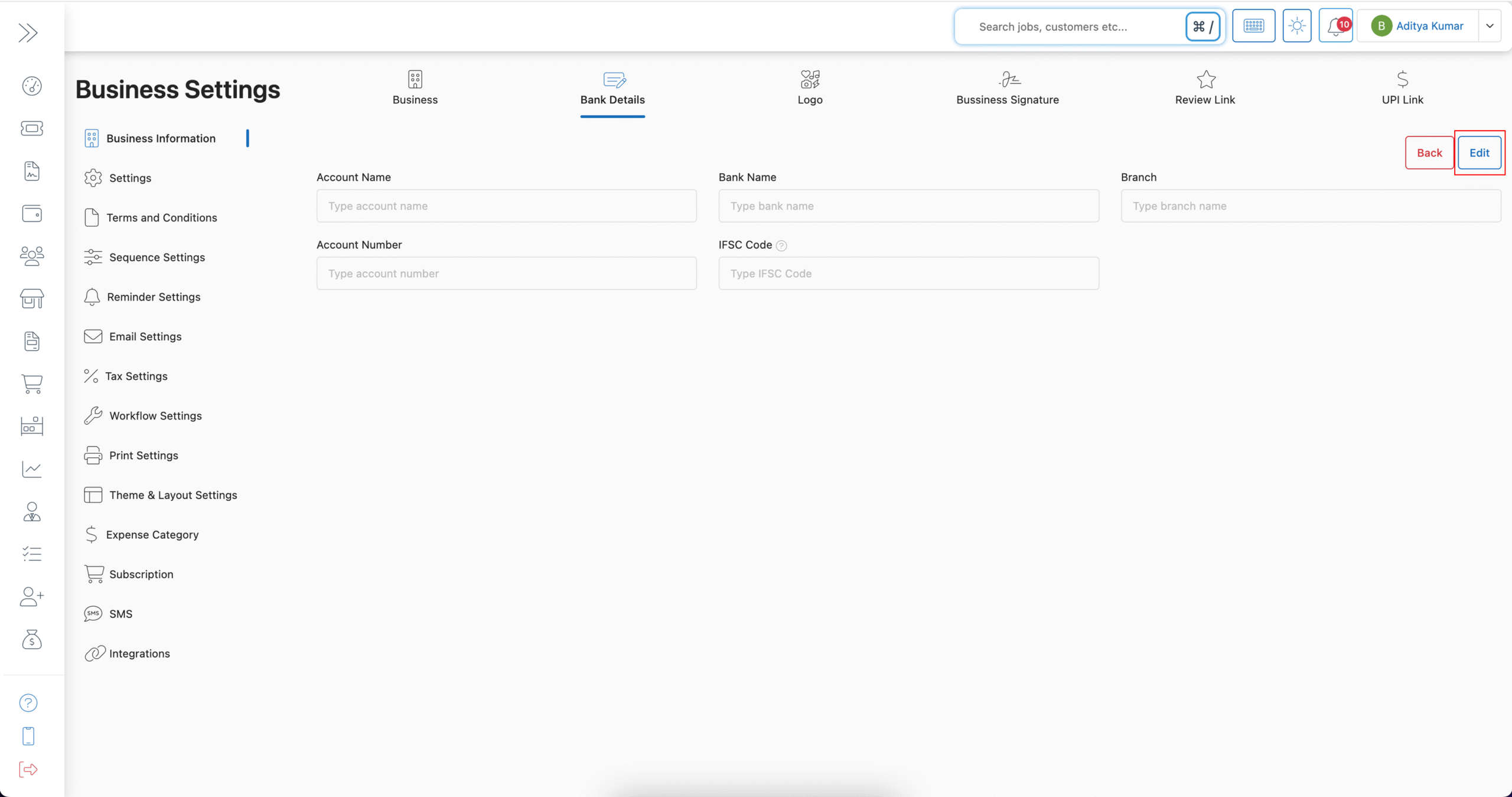Screen dimensions: 1512x797
Task: Open the wallet icon in sidebar
Action: (x=32, y=213)
